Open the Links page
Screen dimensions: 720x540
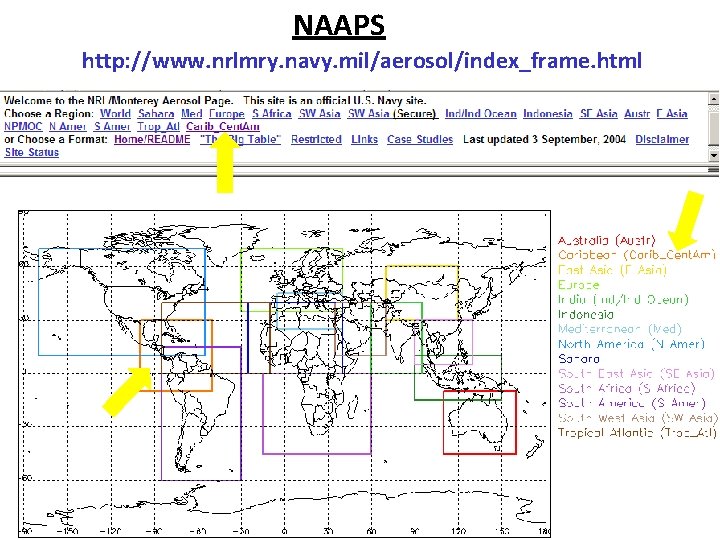(365, 139)
